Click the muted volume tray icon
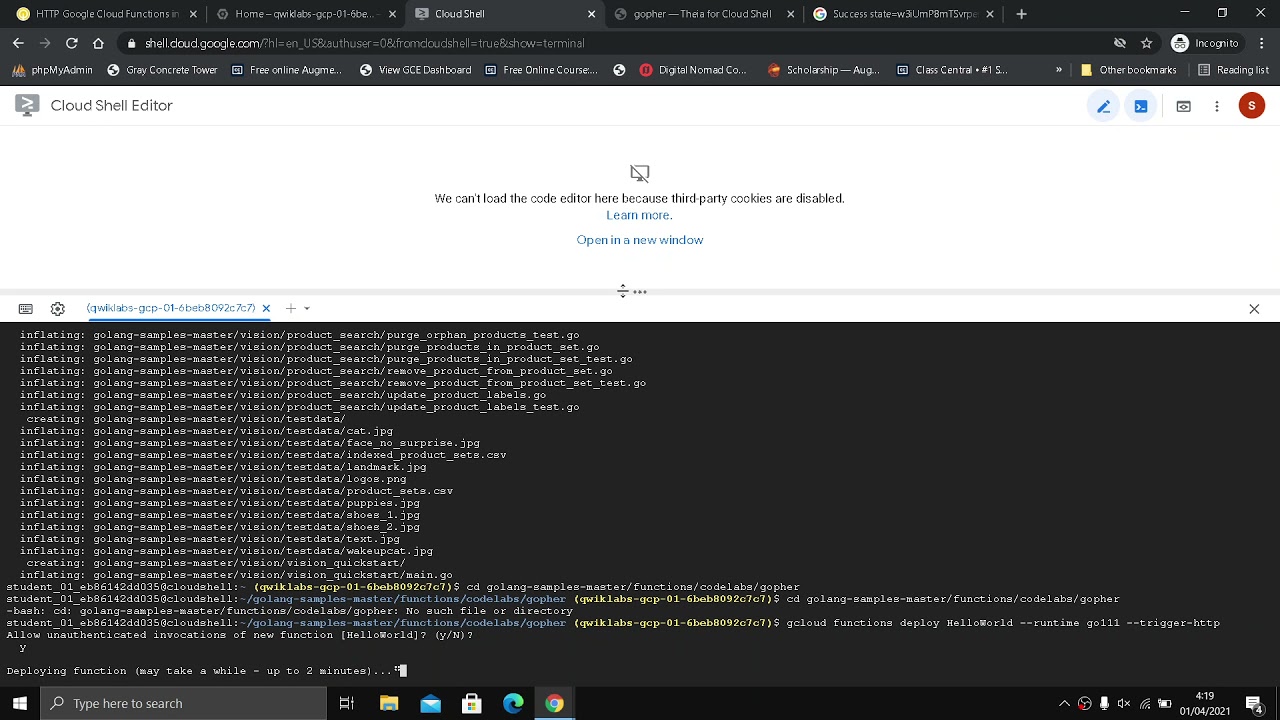The width and height of the screenshot is (1280, 720). tap(1124, 704)
